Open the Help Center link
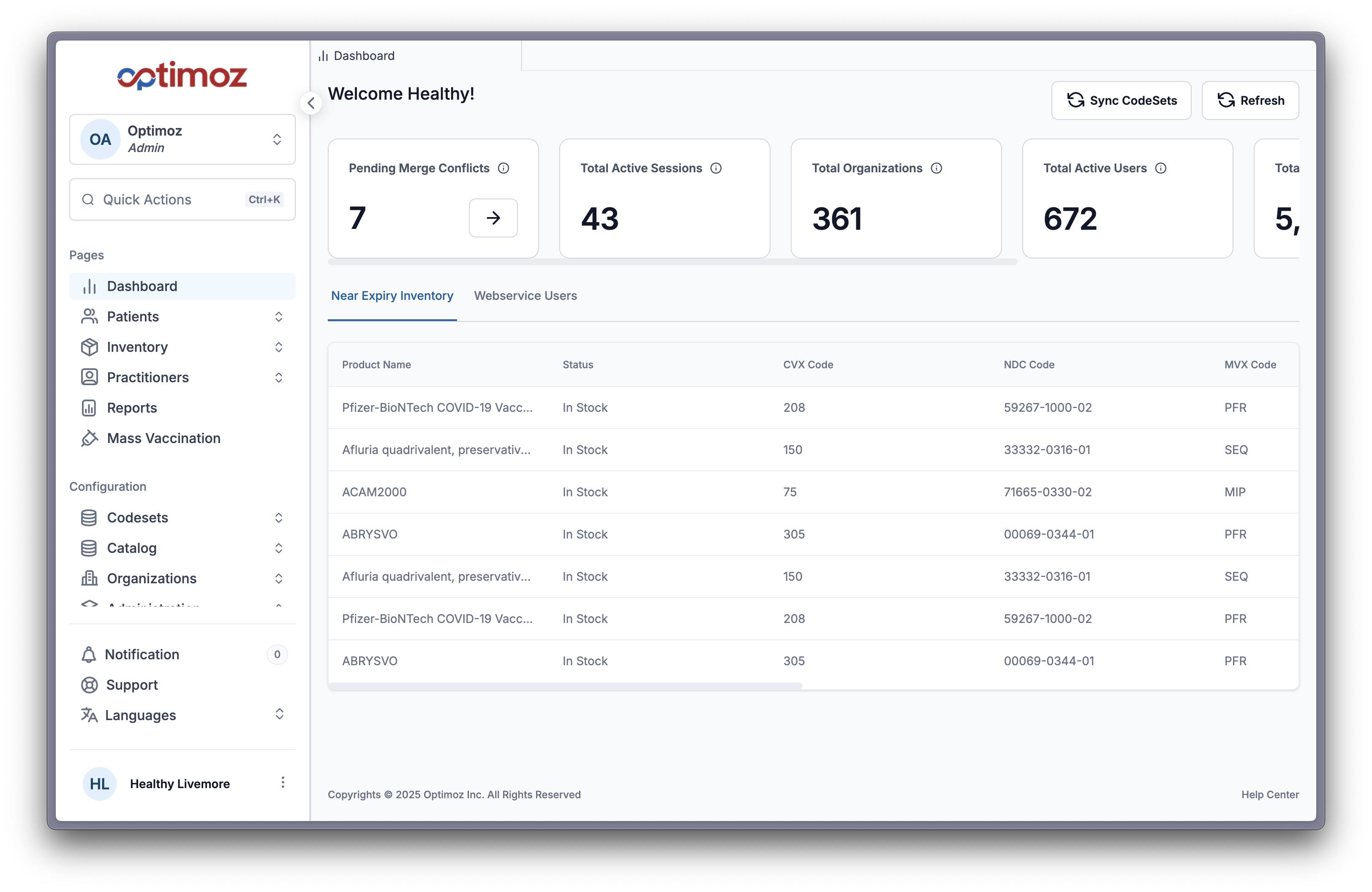 coord(1269,794)
